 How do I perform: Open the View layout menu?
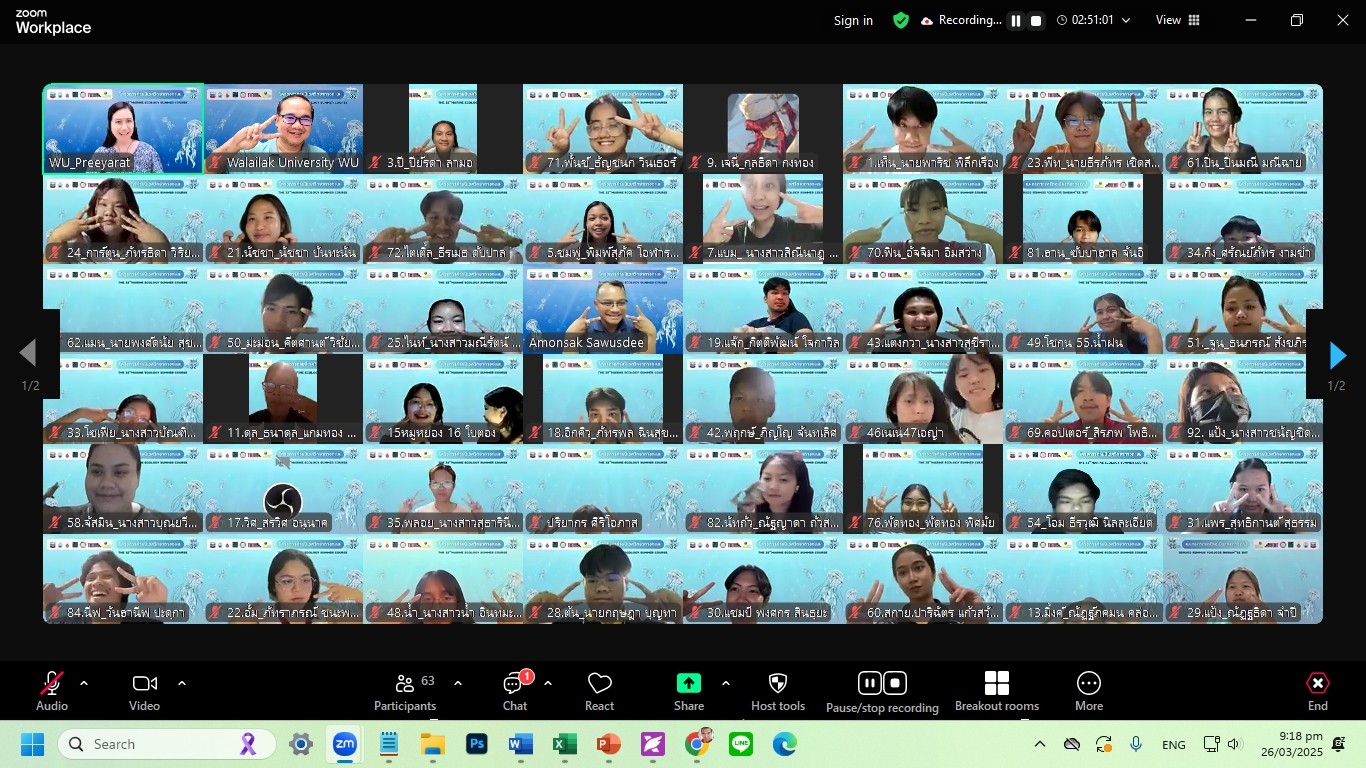point(1178,20)
